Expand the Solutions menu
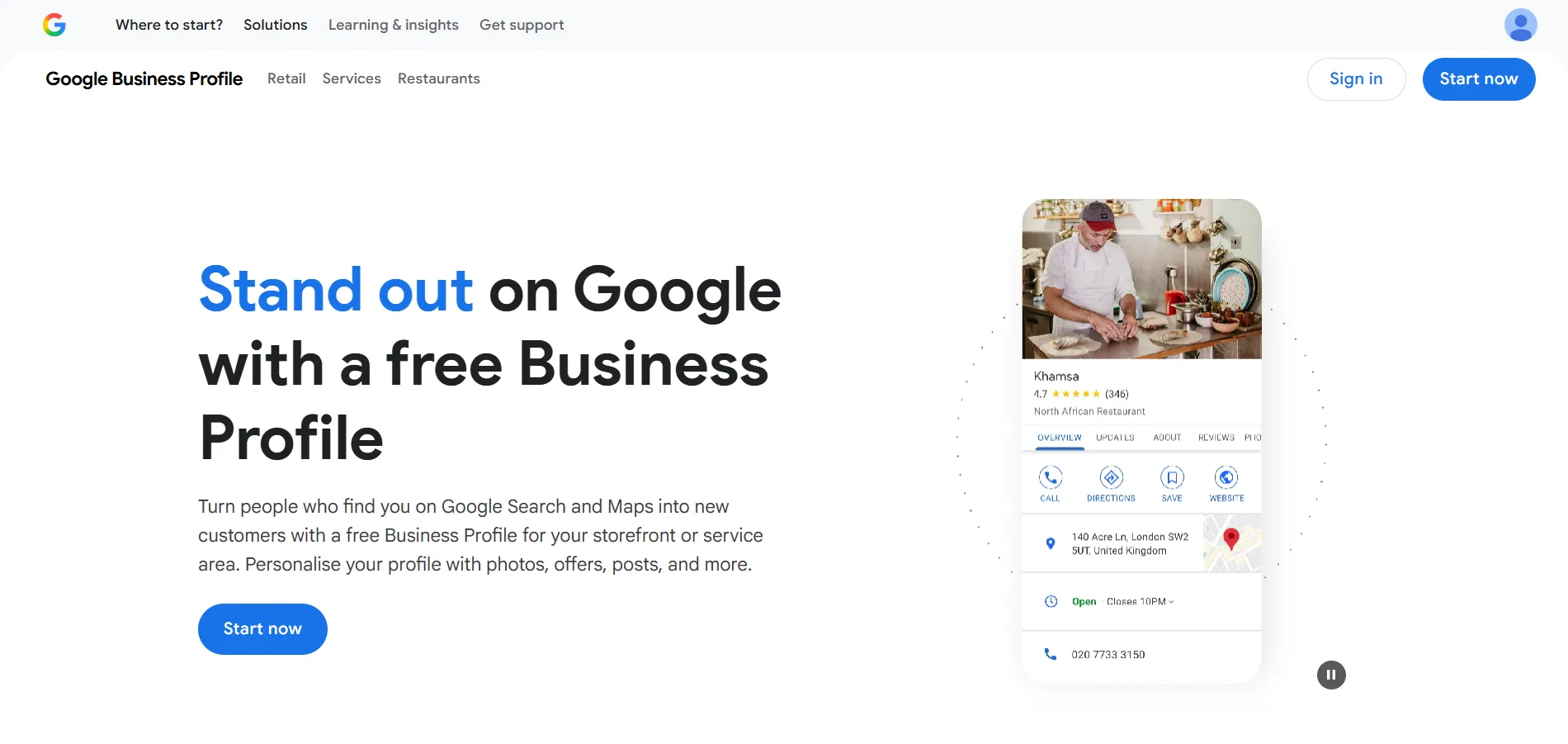 275,25
